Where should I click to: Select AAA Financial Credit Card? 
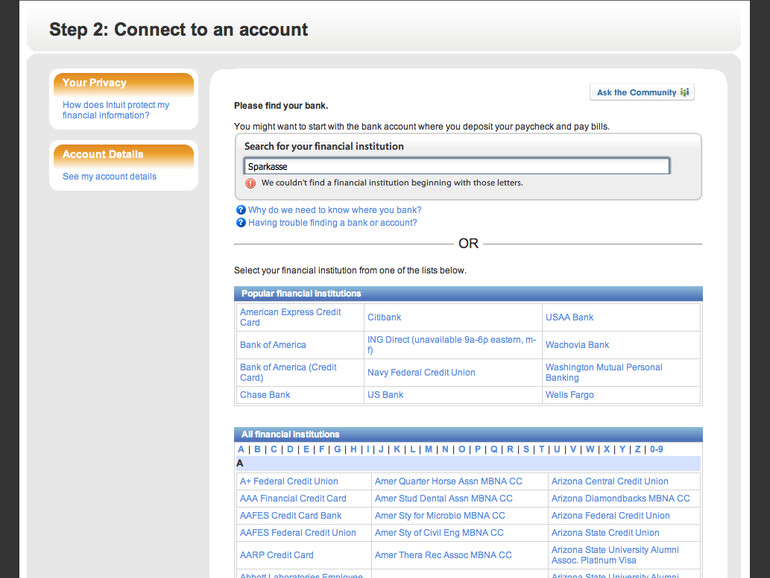point(293,498)
